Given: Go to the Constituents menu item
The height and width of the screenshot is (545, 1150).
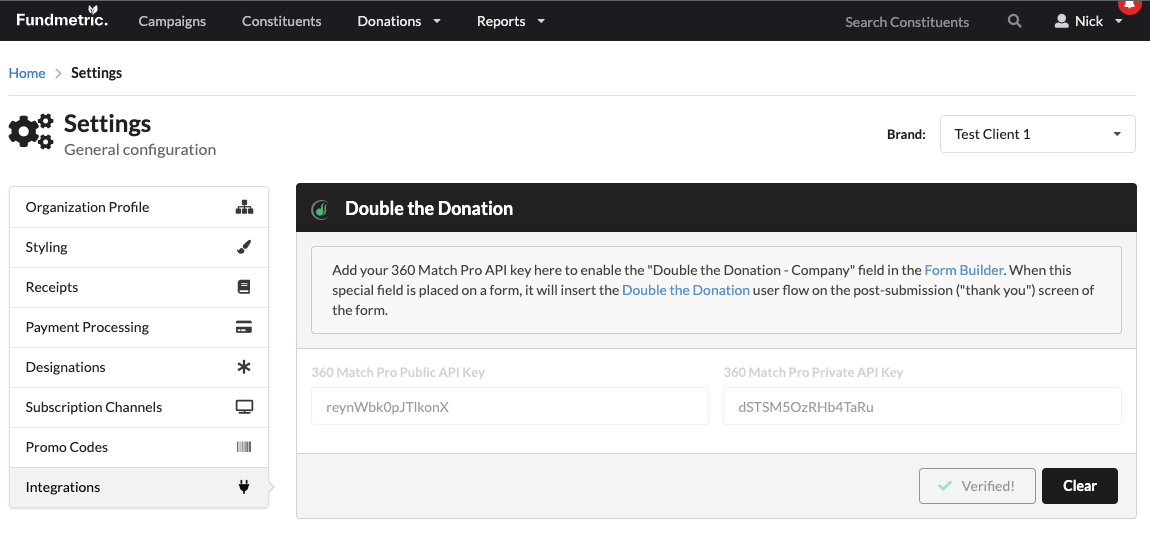Looking at the screenshot, I should point(282,21).
